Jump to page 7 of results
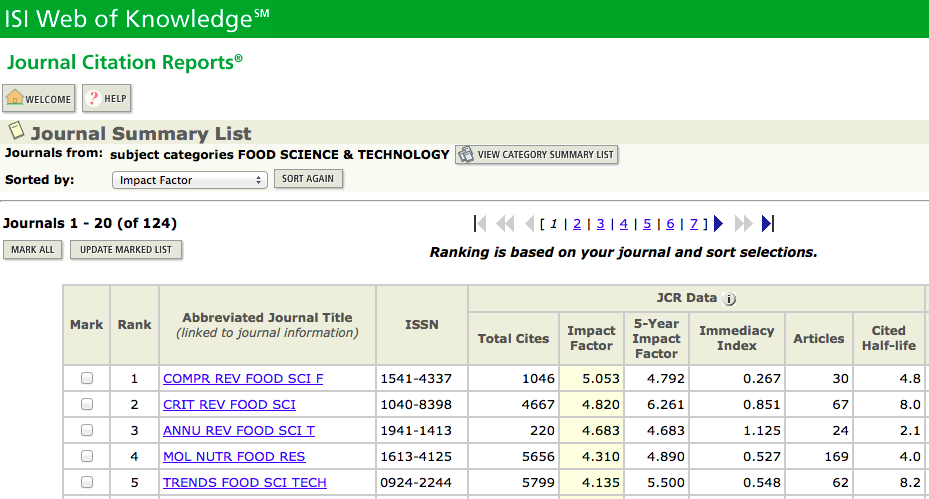The width and height of the screenshot is (929, 499). click(x=693, y=224)
